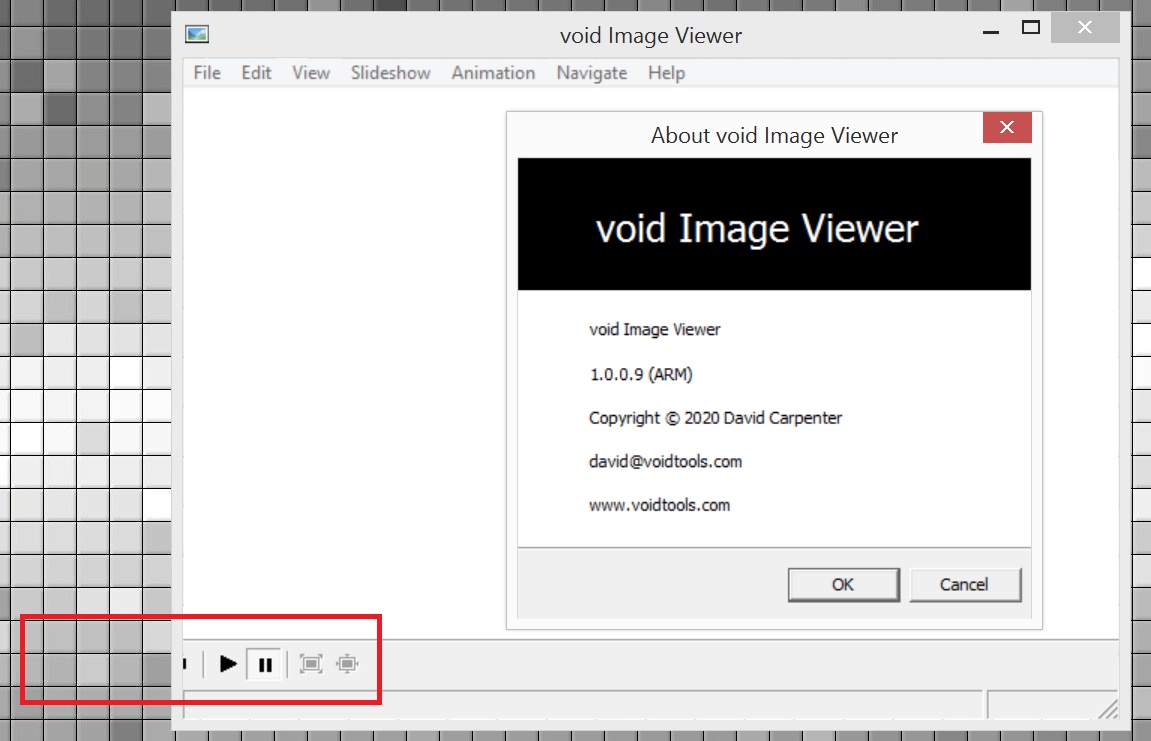1151x741 pixels.
Task: Open the Navigate menu
Action: pyautogui.click(x=591, y=72)
